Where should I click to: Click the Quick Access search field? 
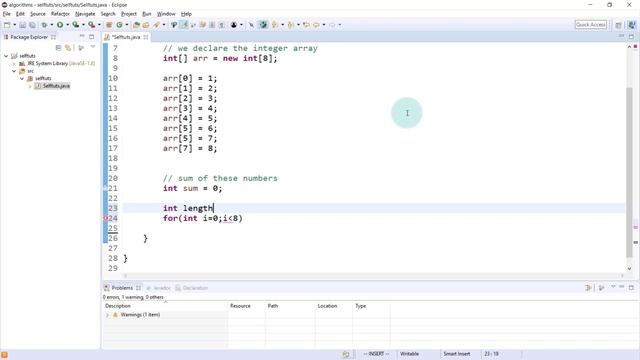[x=591, y=25]
